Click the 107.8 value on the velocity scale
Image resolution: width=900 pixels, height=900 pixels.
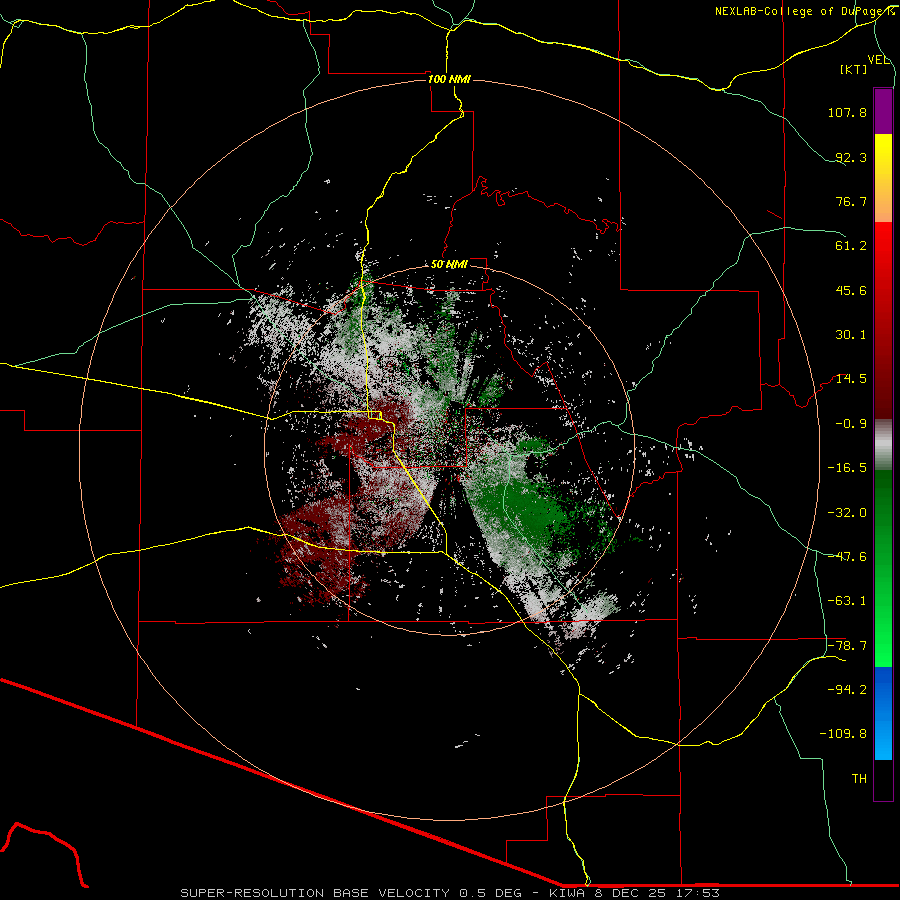(847, 112)
